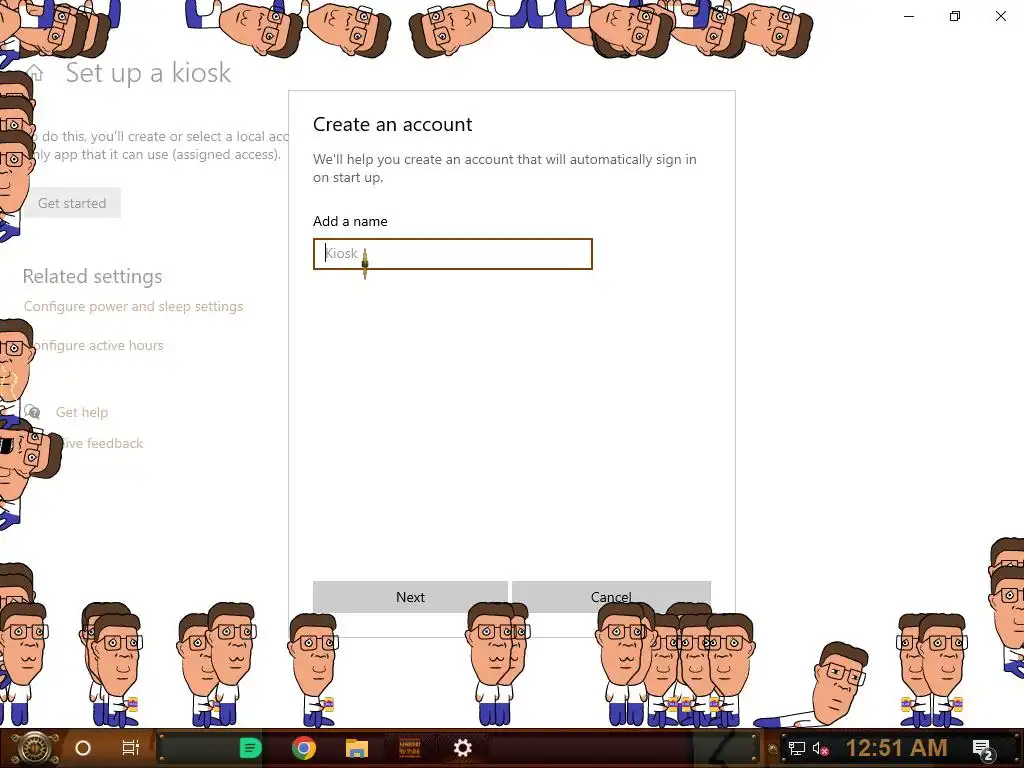Open the green notes app on taskbar
The width and height of the screenshot is (1024, 768).
coord(250,748)
